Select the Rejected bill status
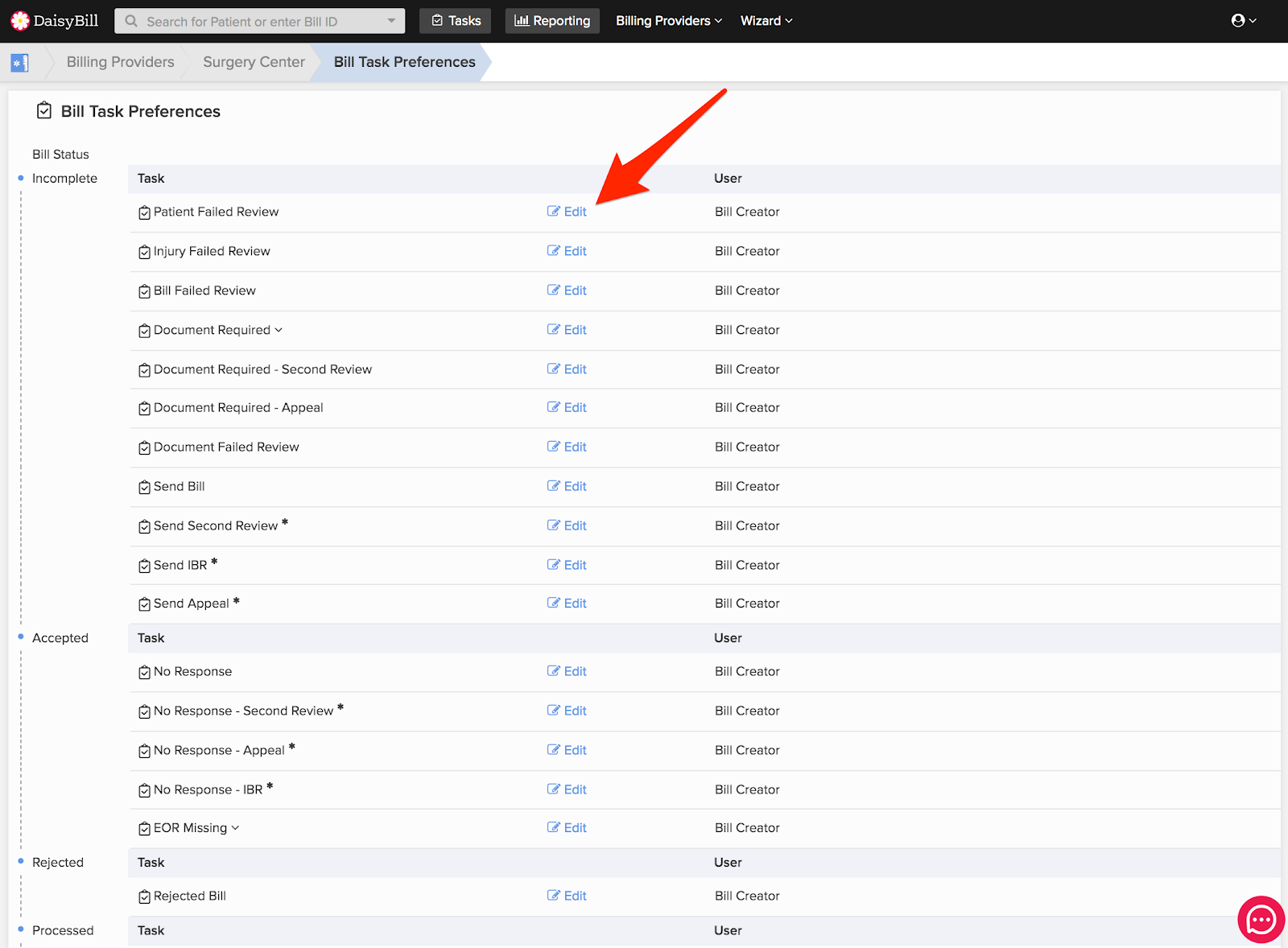 (x=58, y=863)
